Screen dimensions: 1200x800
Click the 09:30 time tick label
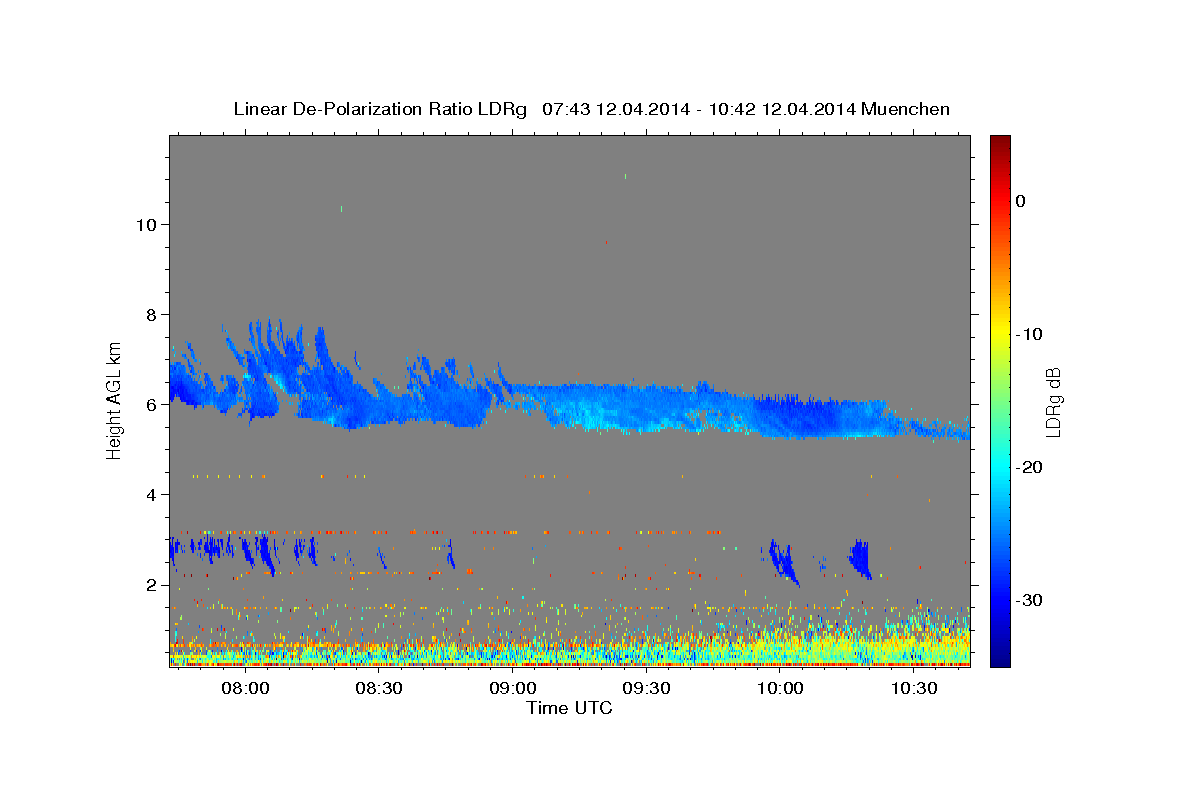[x=646, y=689]
